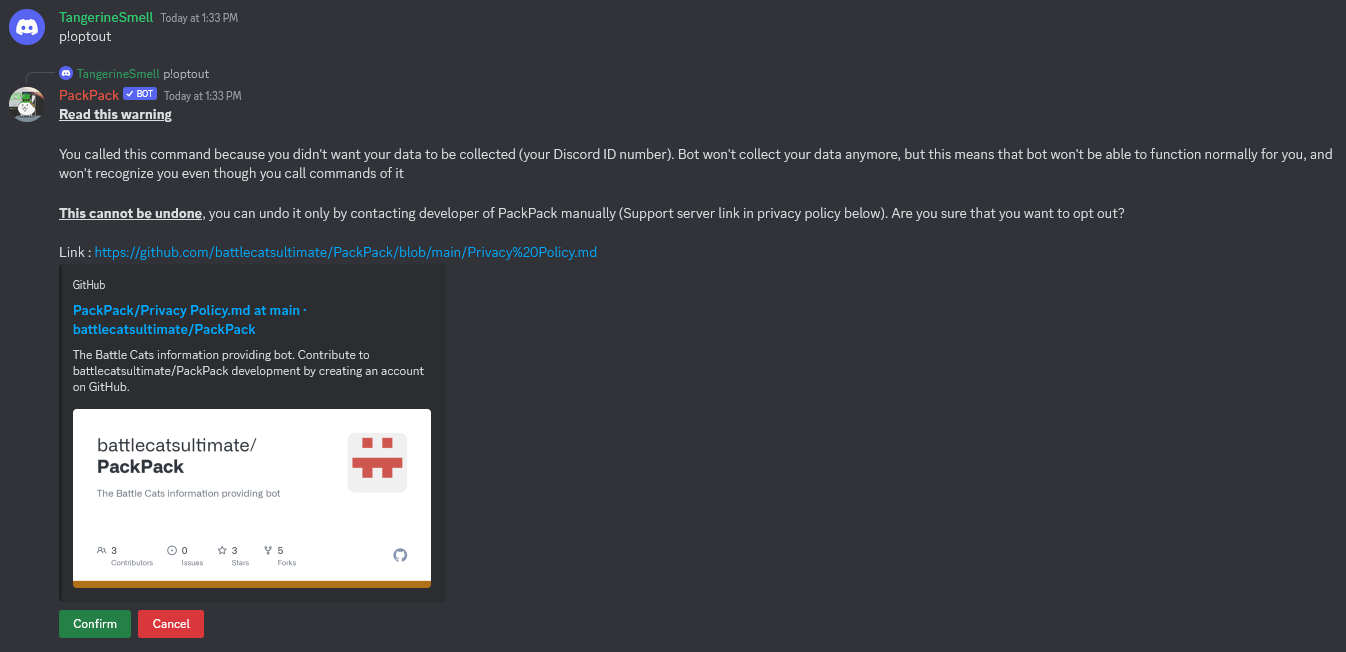1346x652 pixels.
Task: Click the stars icon in the card
Action: pos(222,550)
